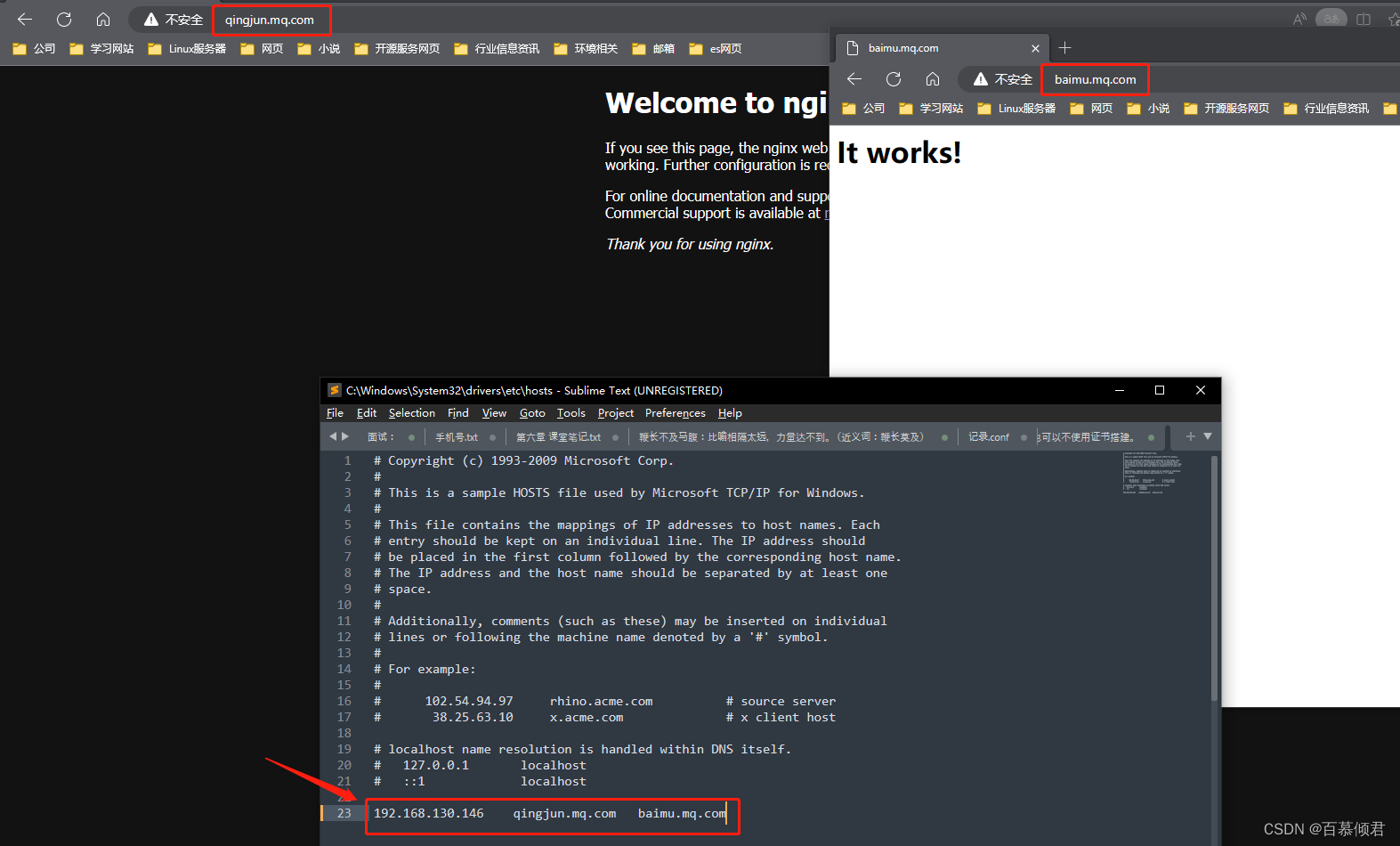Image resolution: width=1400 pixels, height=846 pixels.
Task: Open the Linux服务器 folder in the baimu browser
Action: 1016,109
